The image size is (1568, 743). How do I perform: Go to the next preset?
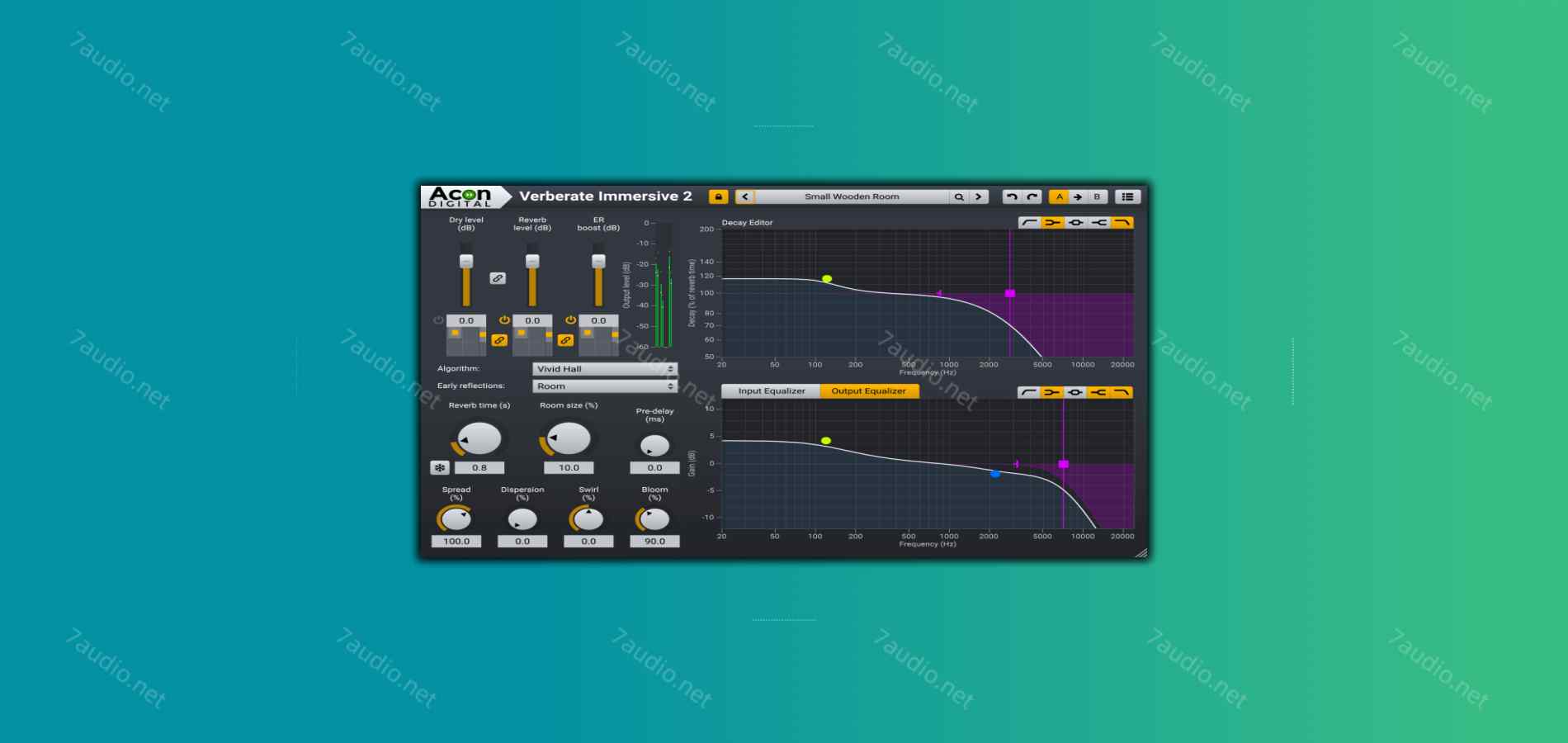click(x=979, y=196)
